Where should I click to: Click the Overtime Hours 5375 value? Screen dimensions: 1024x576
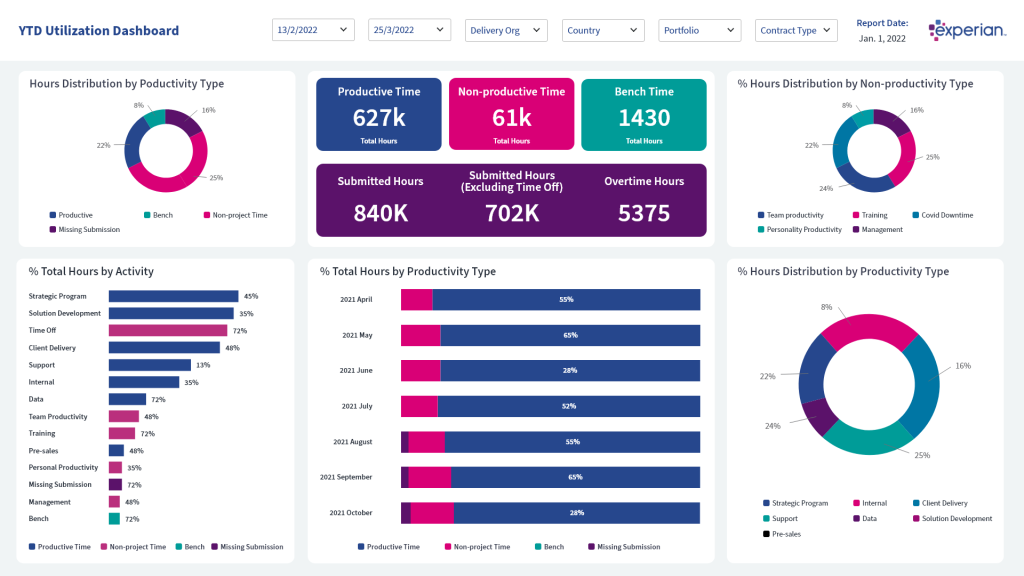(644, 212)
